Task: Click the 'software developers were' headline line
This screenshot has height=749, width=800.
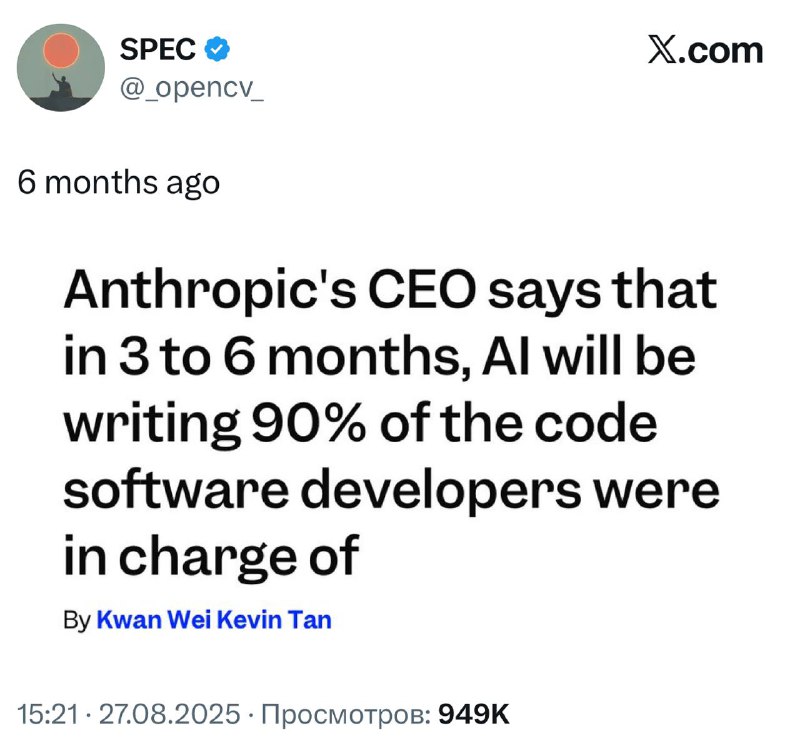Action: [x=391, y=490]
